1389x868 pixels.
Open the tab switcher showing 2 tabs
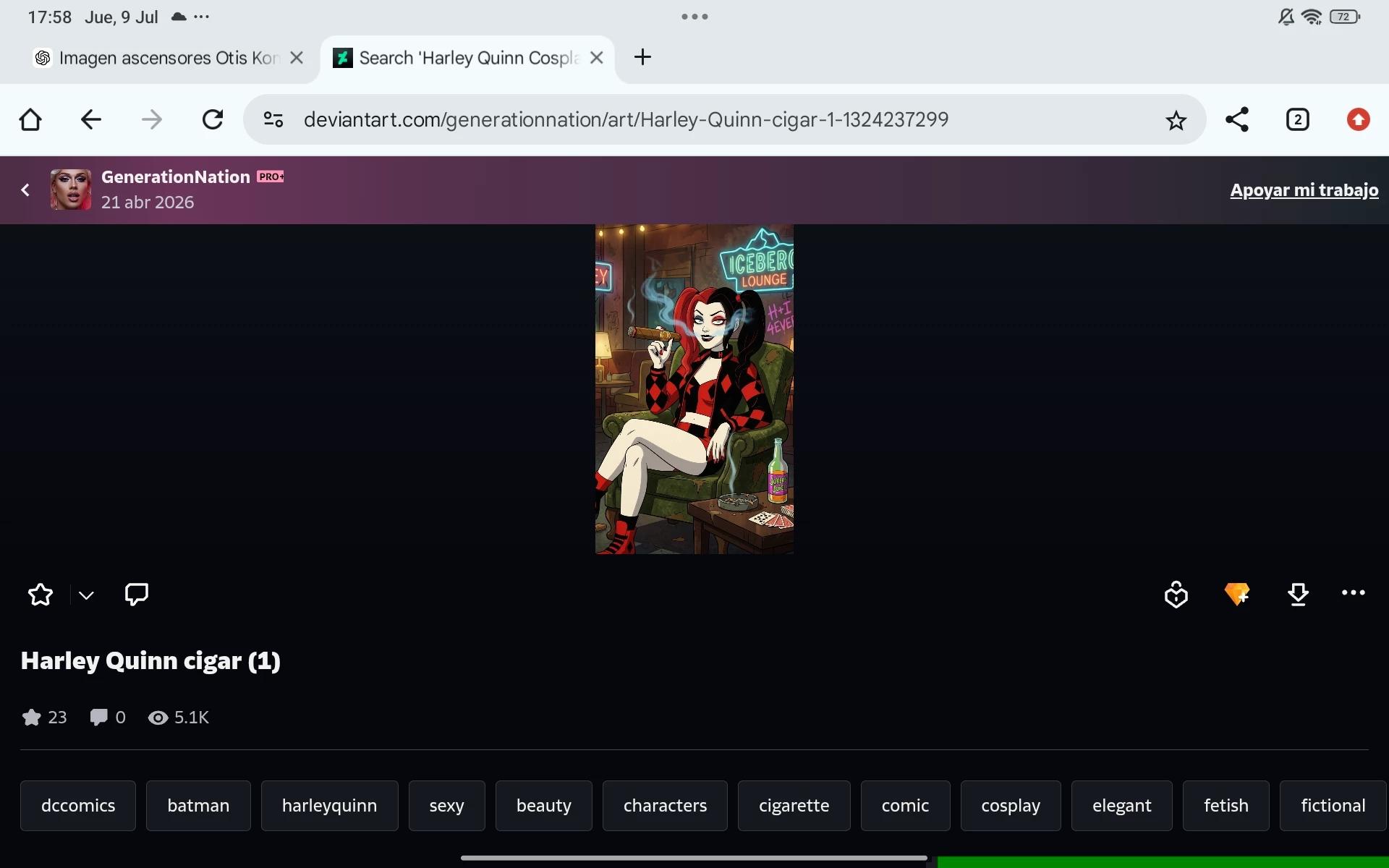pyautogui.click(x=1297, y=119)
